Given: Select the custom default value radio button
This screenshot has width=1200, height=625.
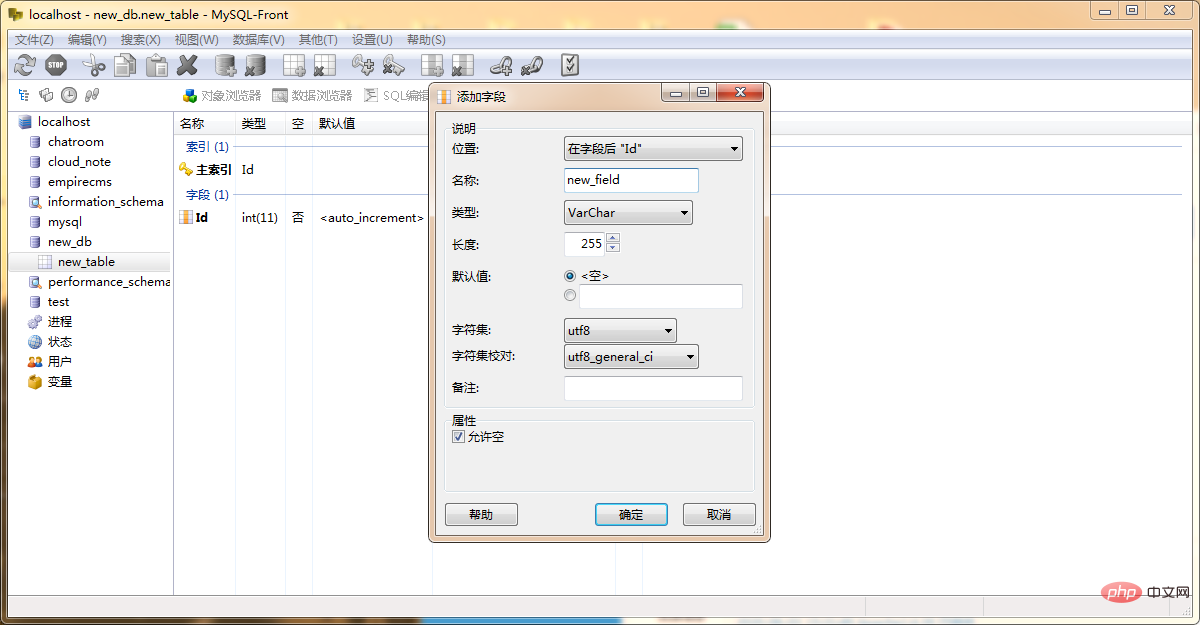Looking at the screenshot, I should [x=570, y=296].
